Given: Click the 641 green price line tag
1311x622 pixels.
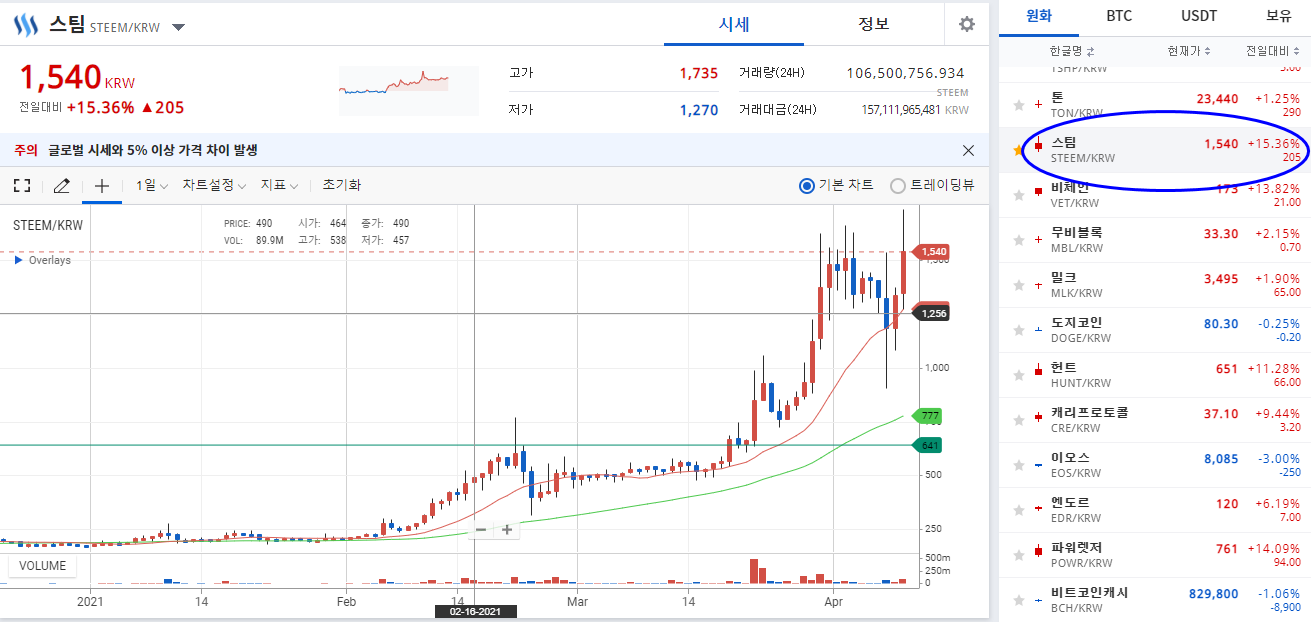Looking at the screenshot, I should pos(929,445).
